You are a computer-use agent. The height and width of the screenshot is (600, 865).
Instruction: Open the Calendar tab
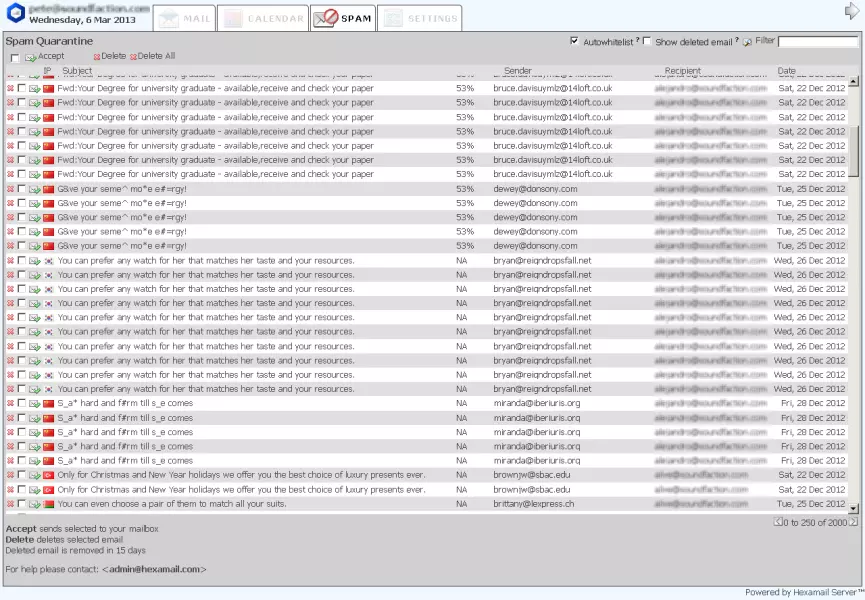tap(261, 19)
